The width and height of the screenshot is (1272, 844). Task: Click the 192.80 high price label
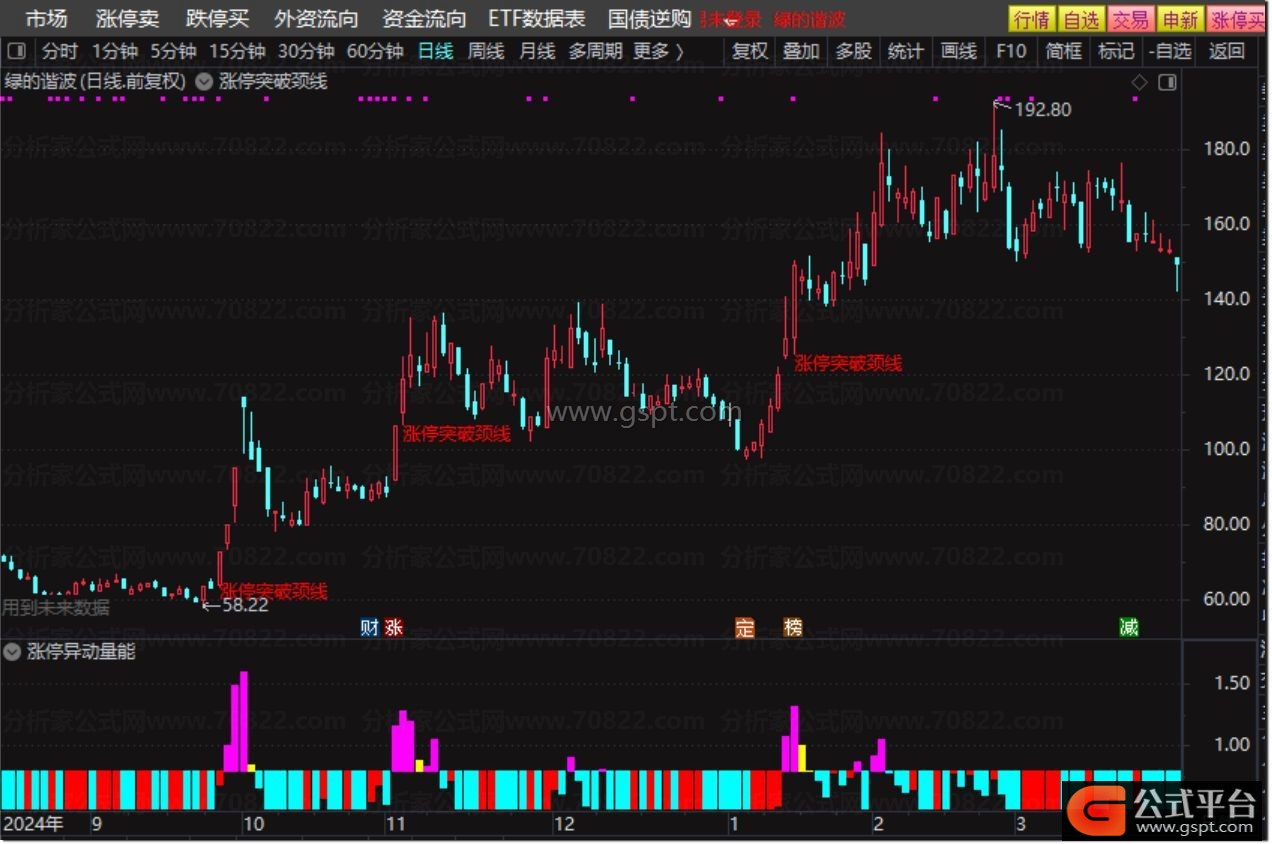(1042, 110)
